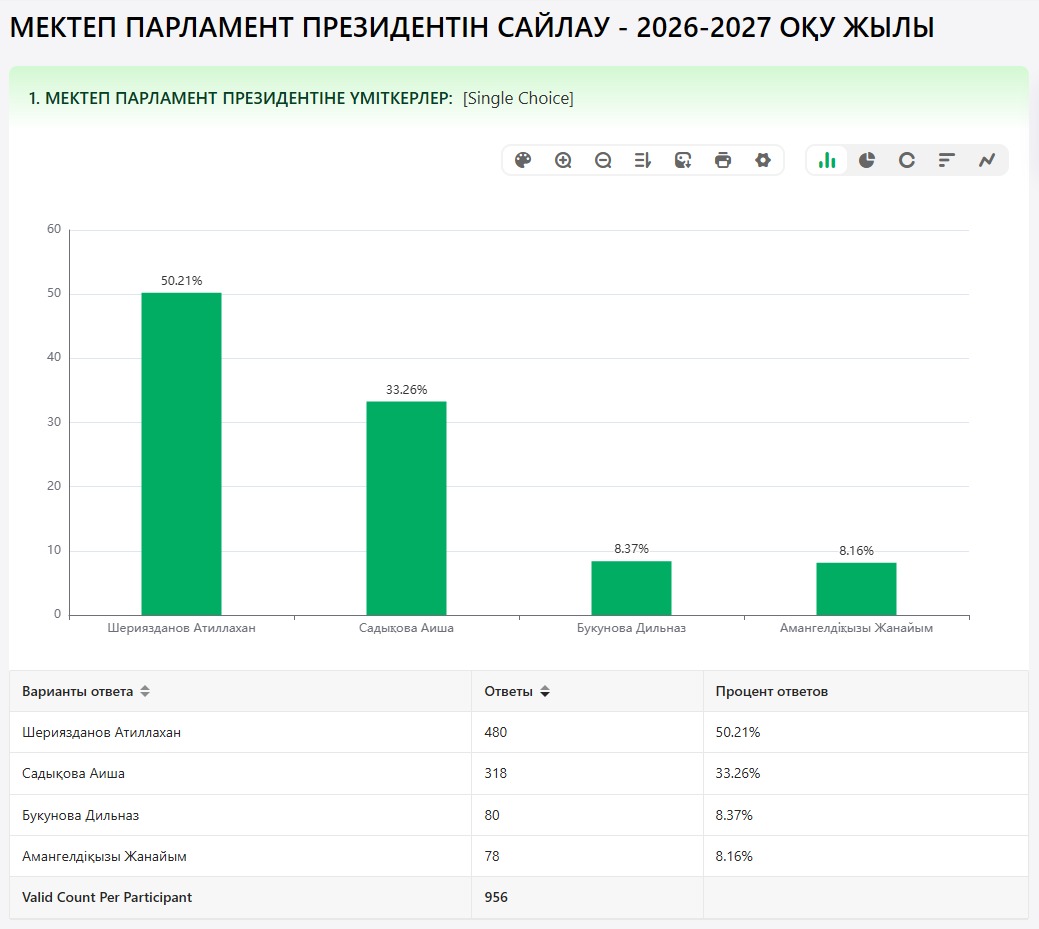The image size is (1039, 929).
Task: Select the Букунова Дильназ bar
Action: coord(631,588)
